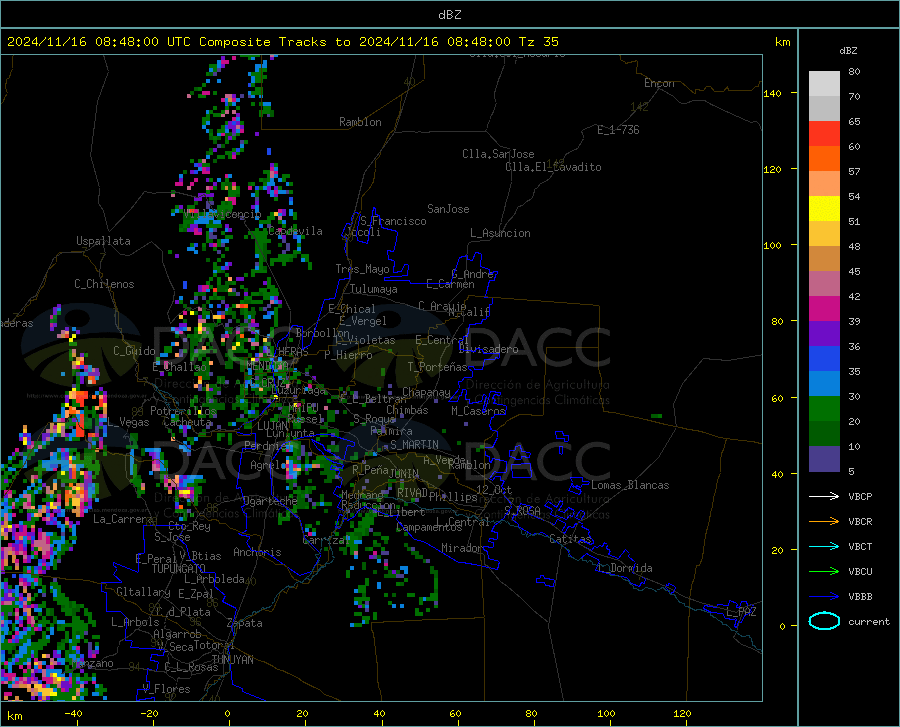Image resolution: width=900 pixels, height=727 pixels.
Task: Click the cyan 'current' ellipse icon
Action: click(x=824, y=621)
